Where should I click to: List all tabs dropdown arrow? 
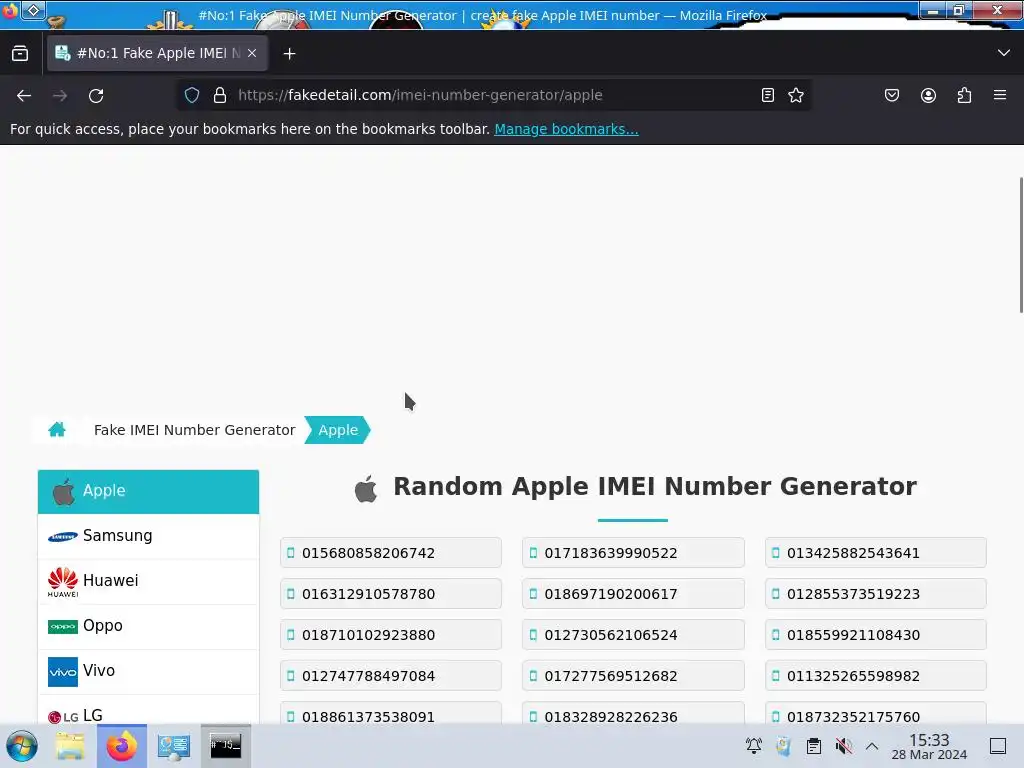click(1004, 53)
